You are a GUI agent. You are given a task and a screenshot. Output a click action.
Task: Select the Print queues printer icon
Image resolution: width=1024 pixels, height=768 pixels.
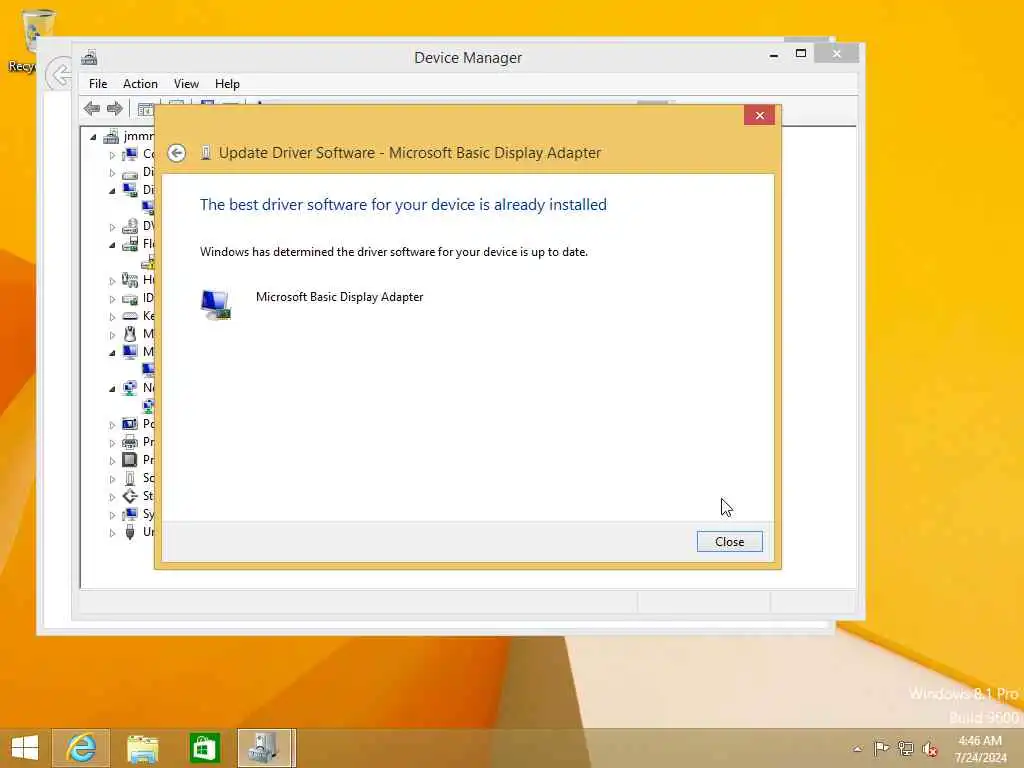130,442
